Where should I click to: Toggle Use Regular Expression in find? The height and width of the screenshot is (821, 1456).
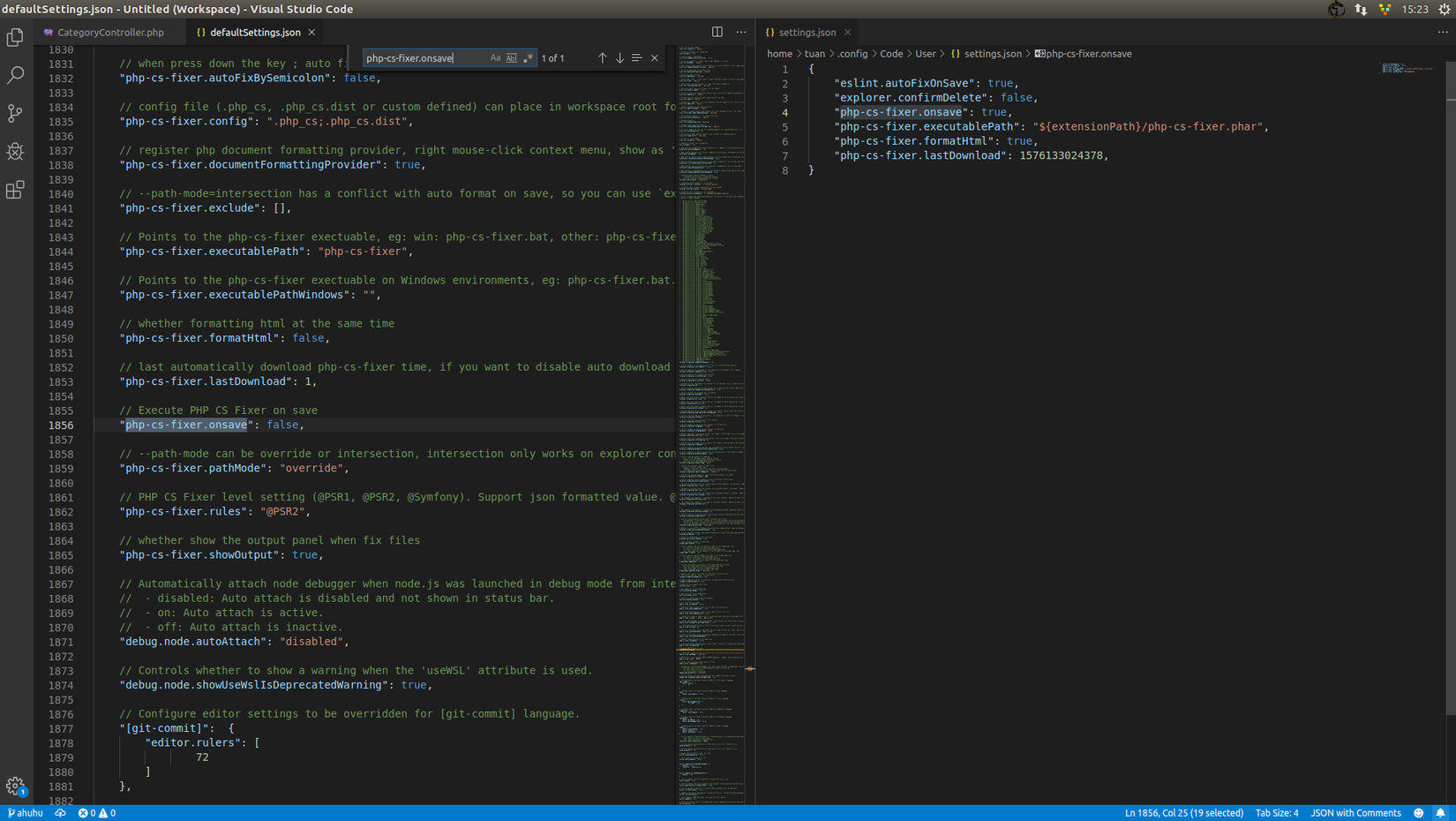click(x=528, y=58)
